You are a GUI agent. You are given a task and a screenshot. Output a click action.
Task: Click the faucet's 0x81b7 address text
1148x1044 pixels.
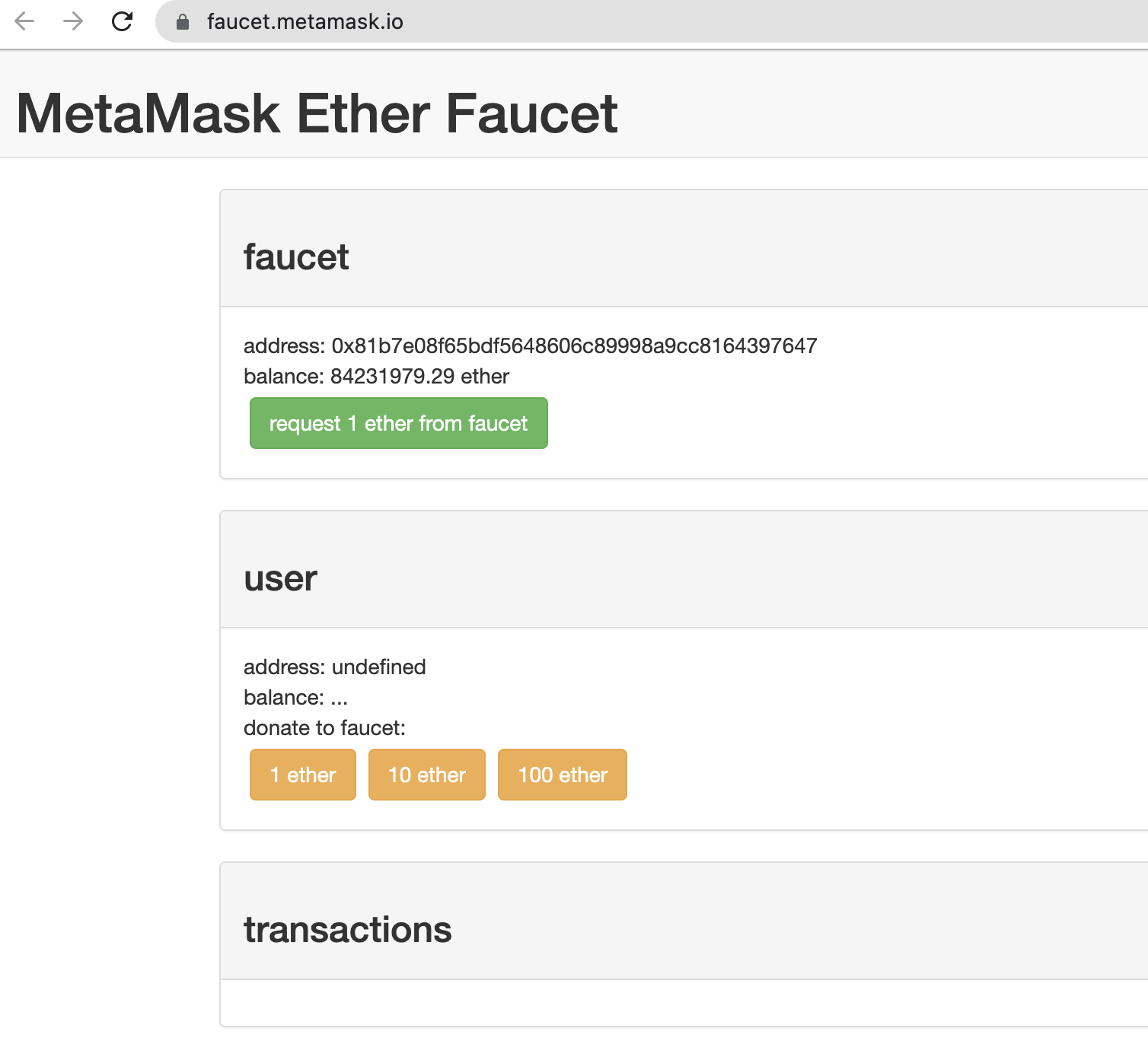pos(574,346)
